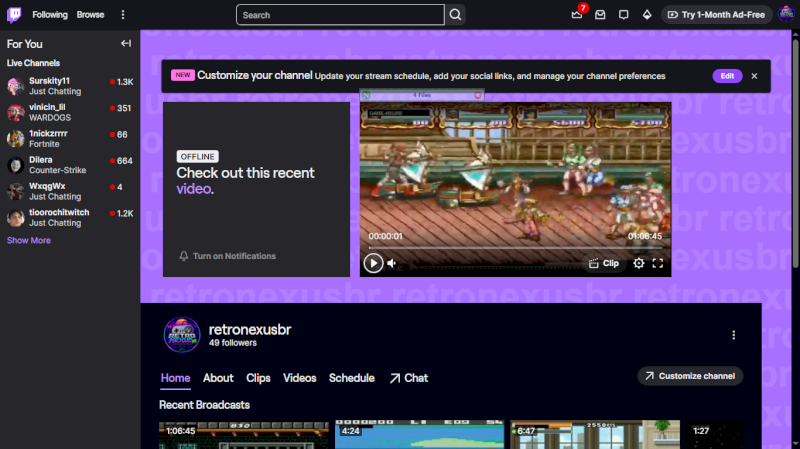Image resolution: width=800 pixels, height=449 pixels.
Task: Open the Get Bits diamond icon
Action: click(x=647, y=15)
